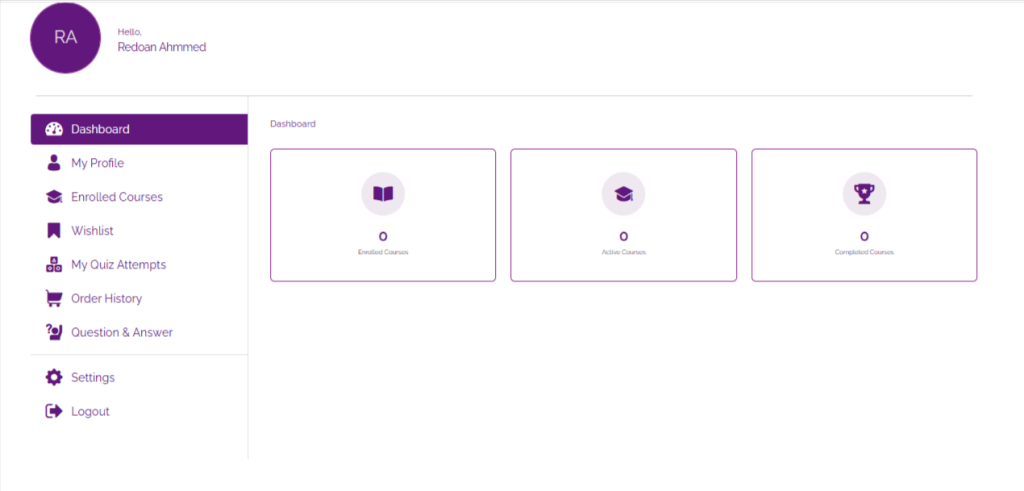Select the Wishlist bookmark icon
Screen dimensions: 1024x491
pyautogui.click(x=54, y=231)
